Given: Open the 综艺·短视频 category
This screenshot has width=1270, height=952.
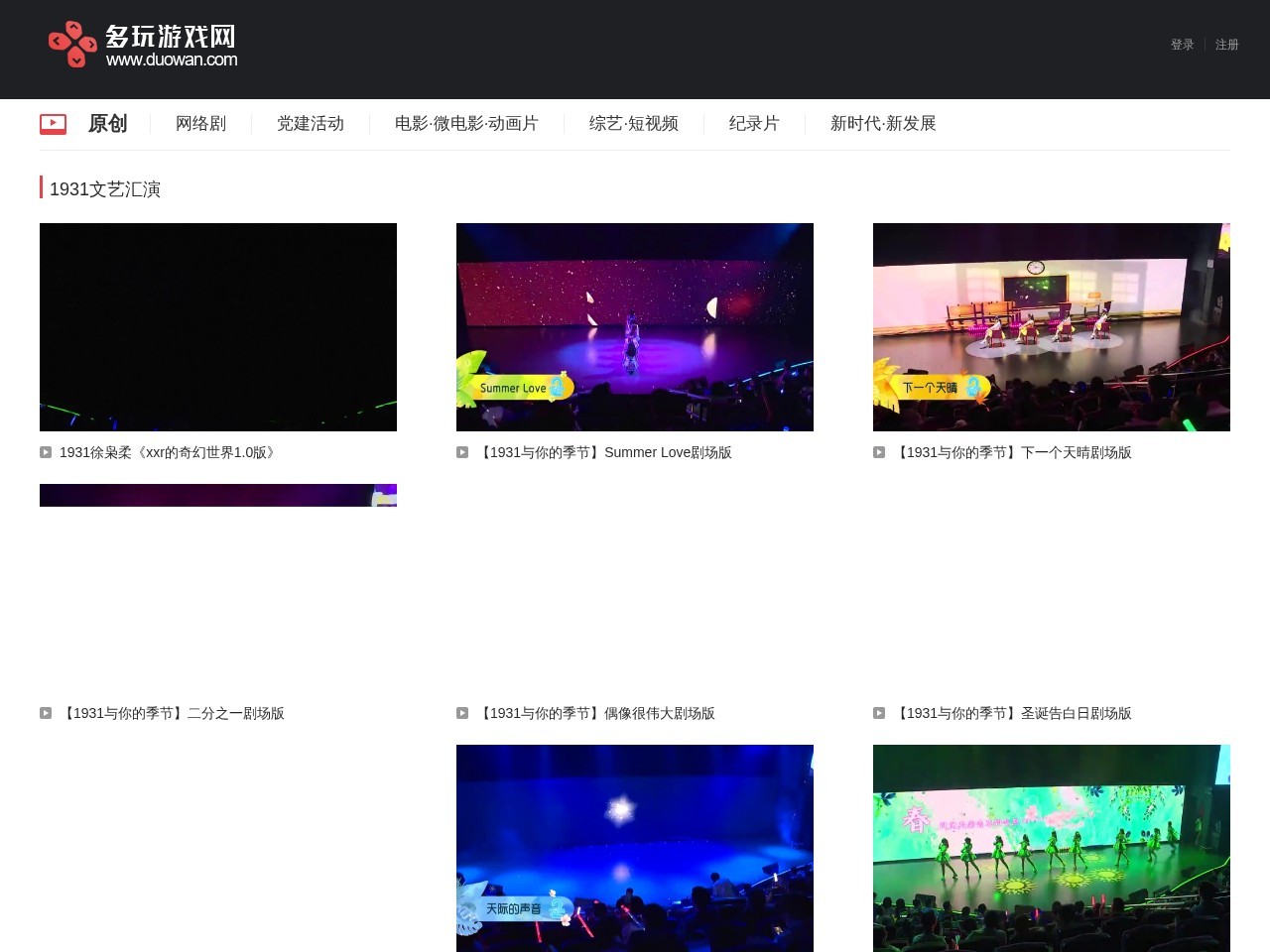Looking at the screenshot, I should pos(634,123).
